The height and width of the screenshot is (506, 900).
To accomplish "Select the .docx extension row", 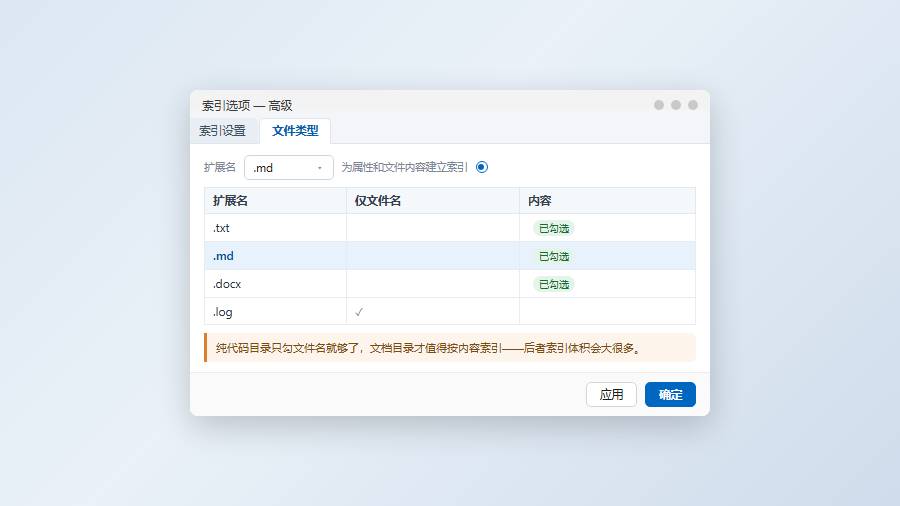I will tap(450, 284).
